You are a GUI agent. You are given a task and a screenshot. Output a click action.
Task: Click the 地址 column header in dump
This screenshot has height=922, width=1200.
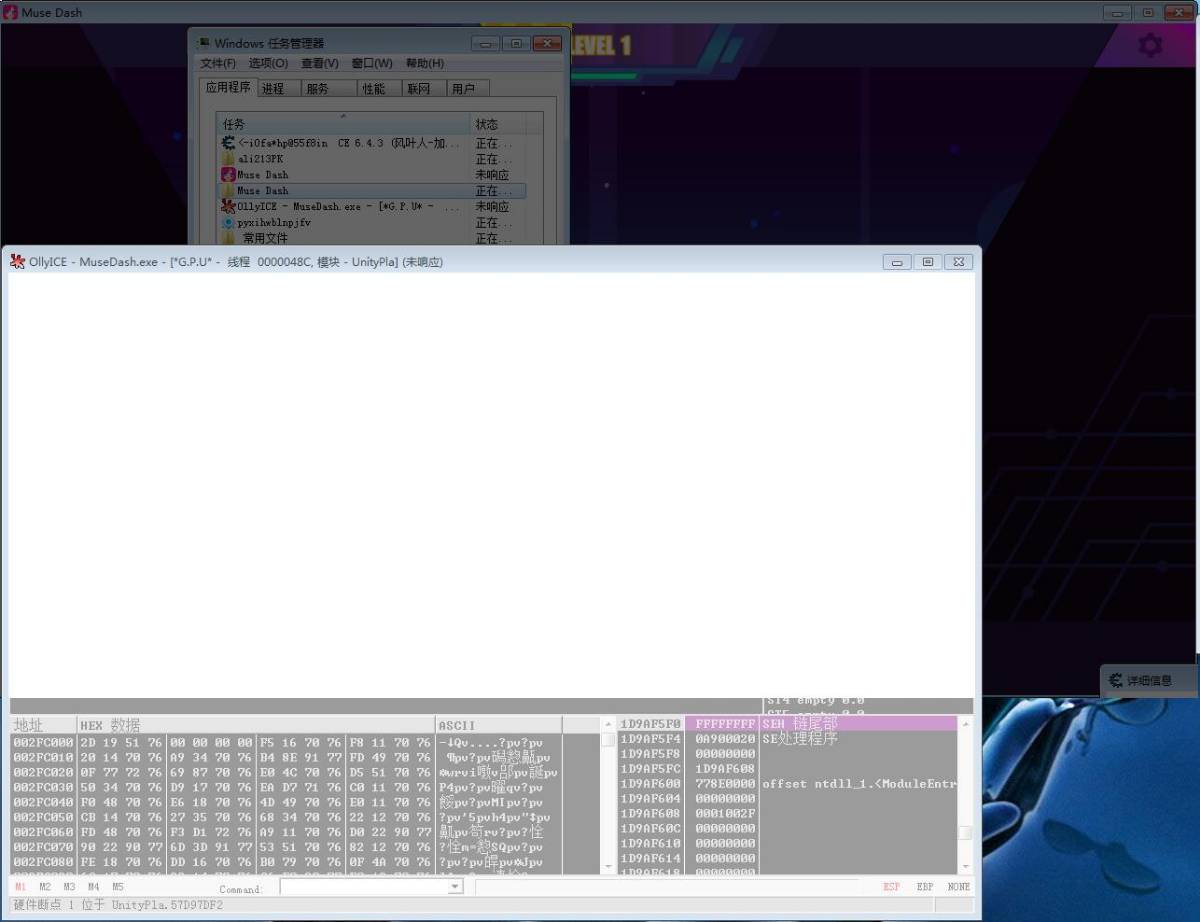tap(44, 725)
